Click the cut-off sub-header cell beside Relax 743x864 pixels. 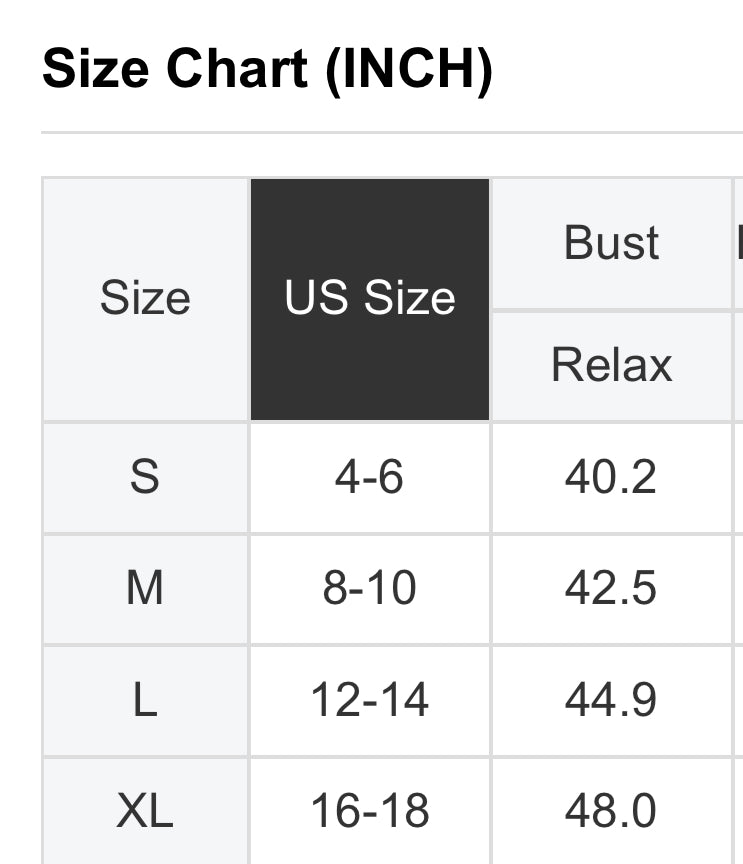coord(739,365)
